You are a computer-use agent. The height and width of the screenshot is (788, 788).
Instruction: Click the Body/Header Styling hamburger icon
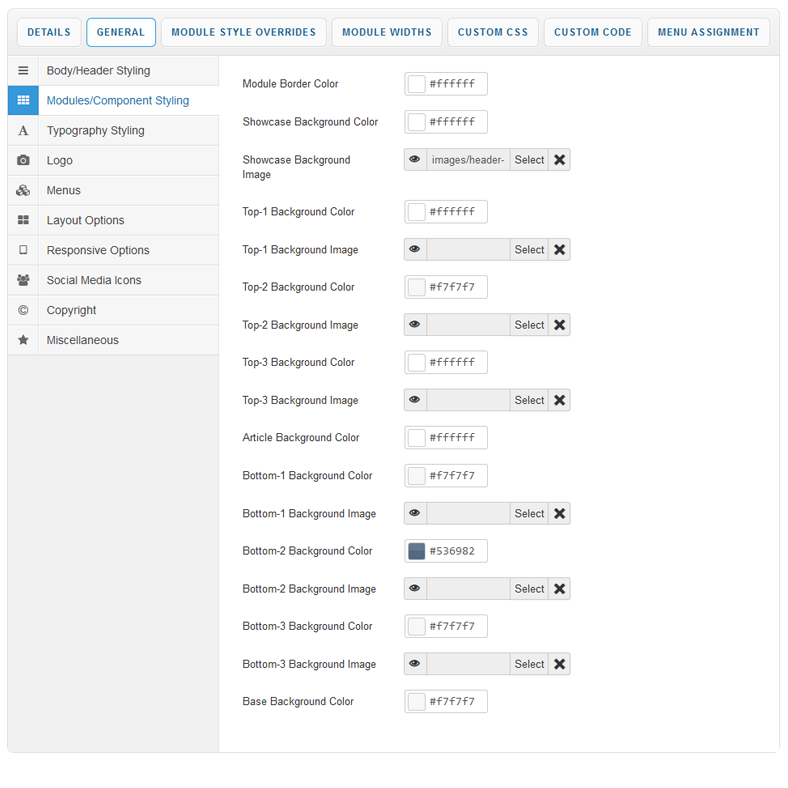(23, 71)
